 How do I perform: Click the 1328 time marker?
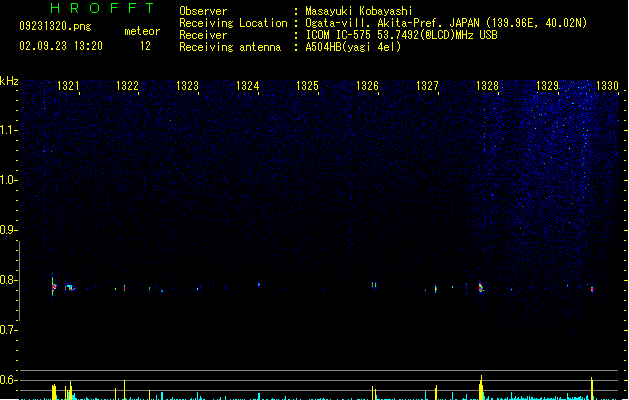coord(487,86)
